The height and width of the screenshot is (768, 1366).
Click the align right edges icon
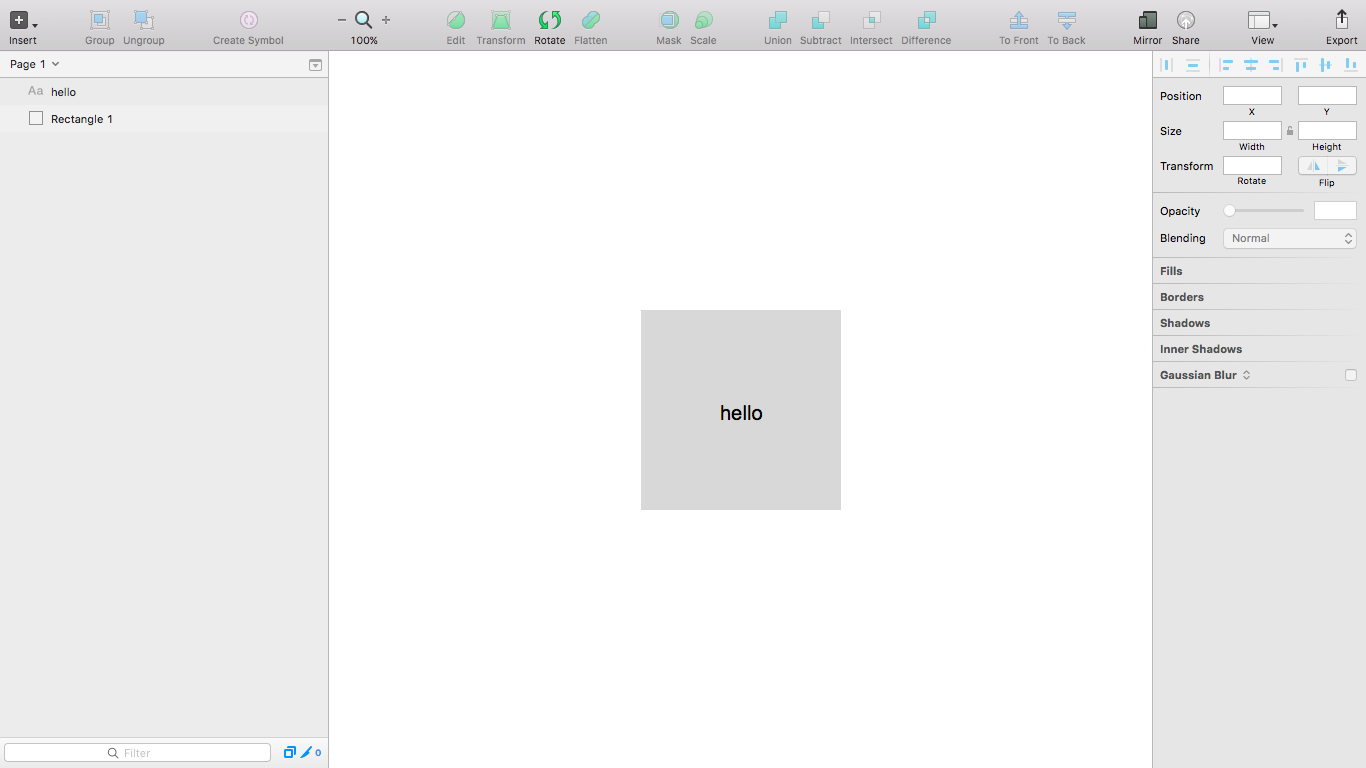click(x=1275, y=65)
